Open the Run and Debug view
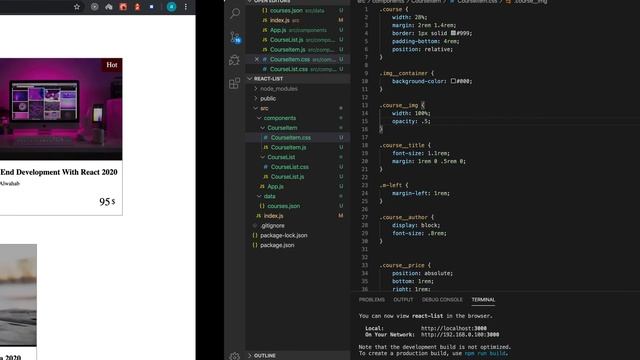 click(234, 60)
